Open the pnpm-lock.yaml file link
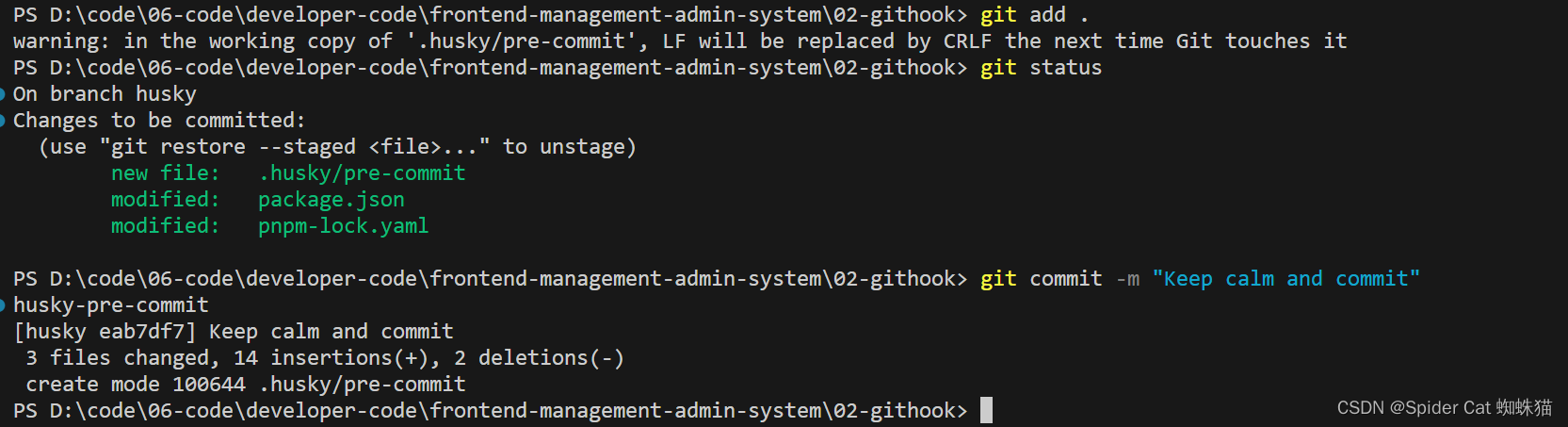 point(343,226)
